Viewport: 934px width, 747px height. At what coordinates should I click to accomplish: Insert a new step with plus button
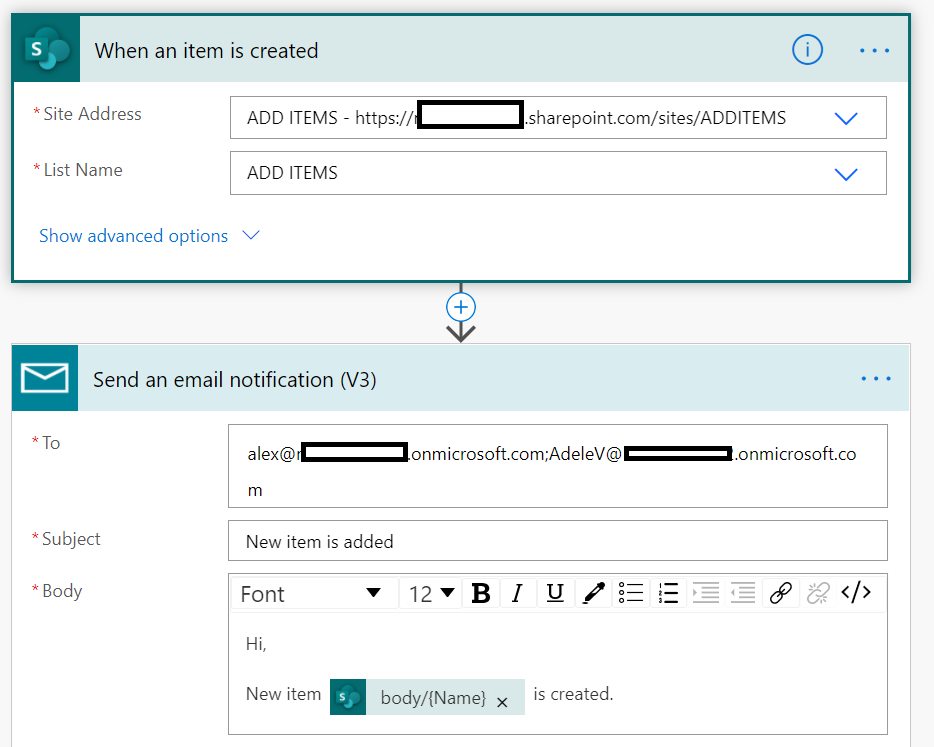pos(461,307)
